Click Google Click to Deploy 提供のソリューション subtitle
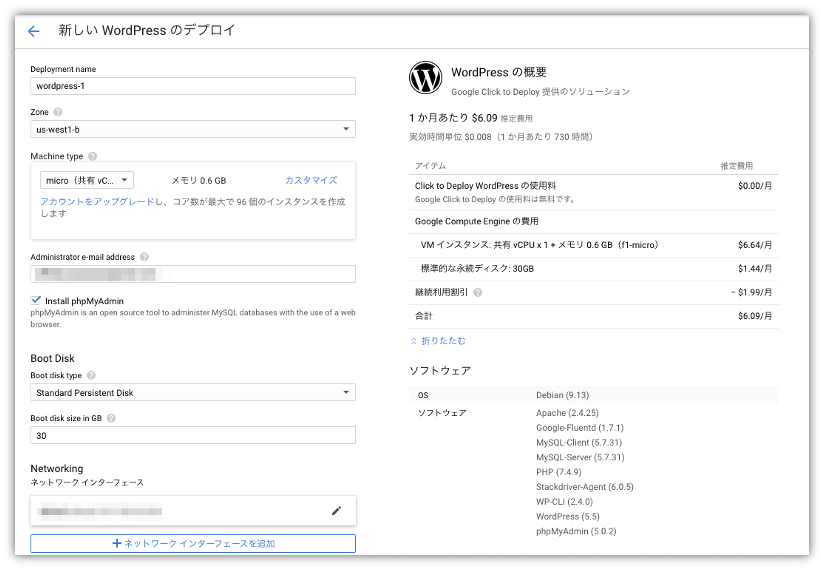Screen dimensions: 824x570 click(540, 91)
